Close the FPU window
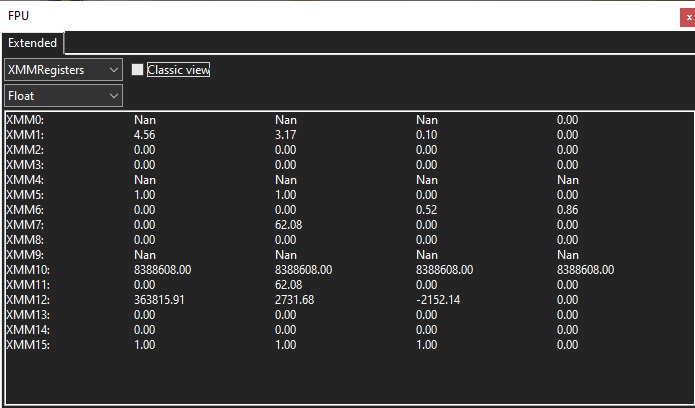 click(x=686, y=16)
